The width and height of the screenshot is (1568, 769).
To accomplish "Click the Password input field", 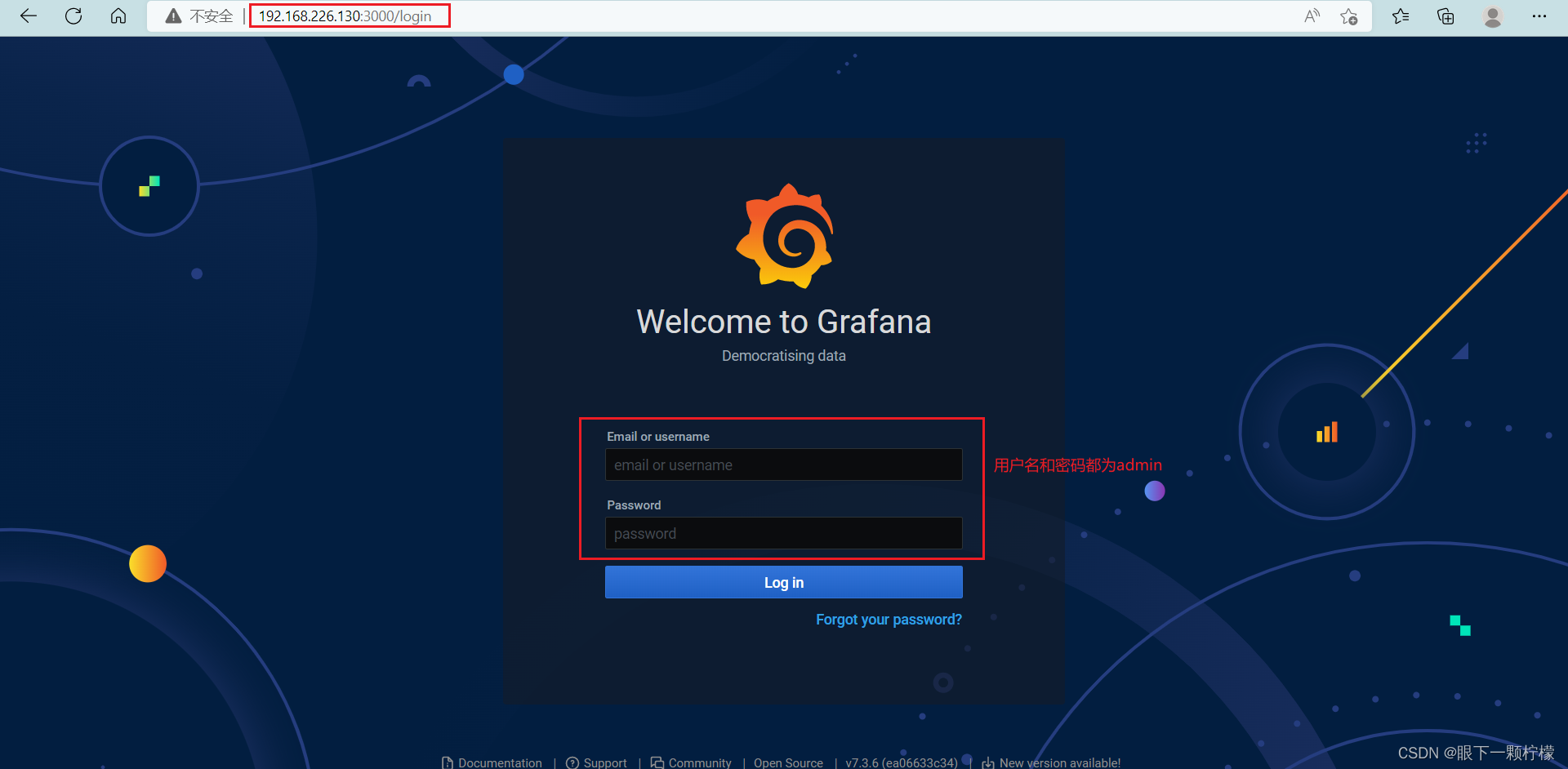I will point(783,533).
